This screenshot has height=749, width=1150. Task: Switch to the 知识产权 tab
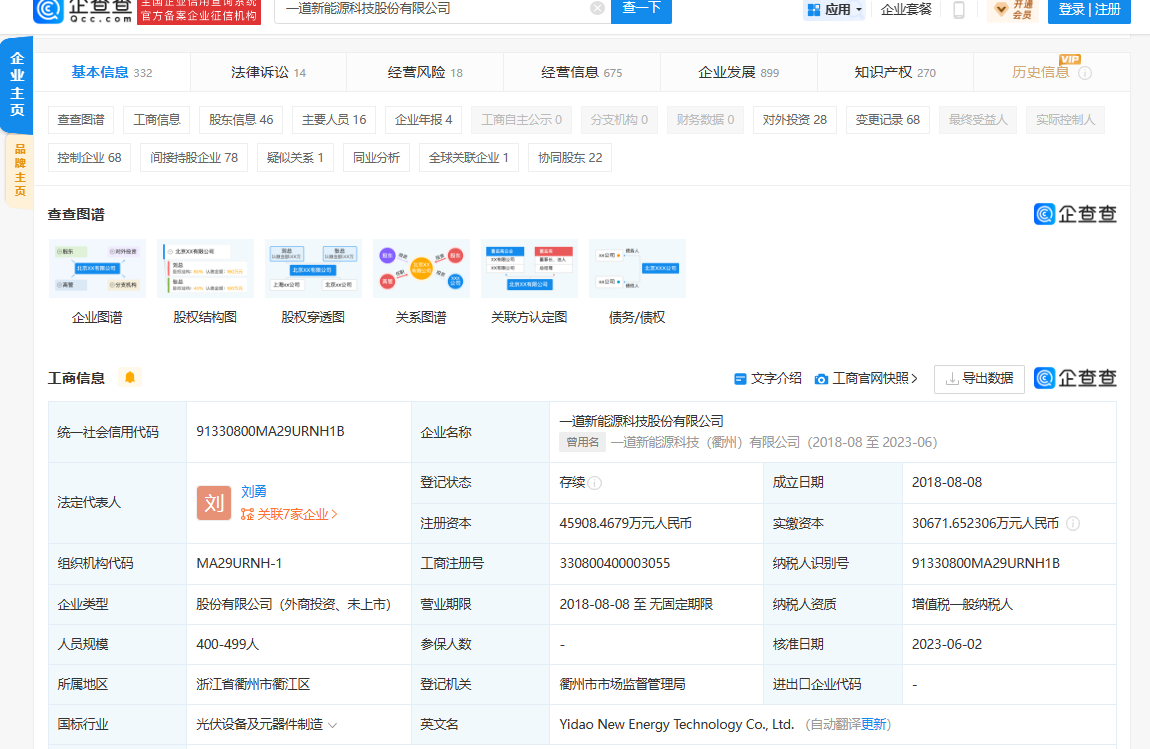pos(895,72)
